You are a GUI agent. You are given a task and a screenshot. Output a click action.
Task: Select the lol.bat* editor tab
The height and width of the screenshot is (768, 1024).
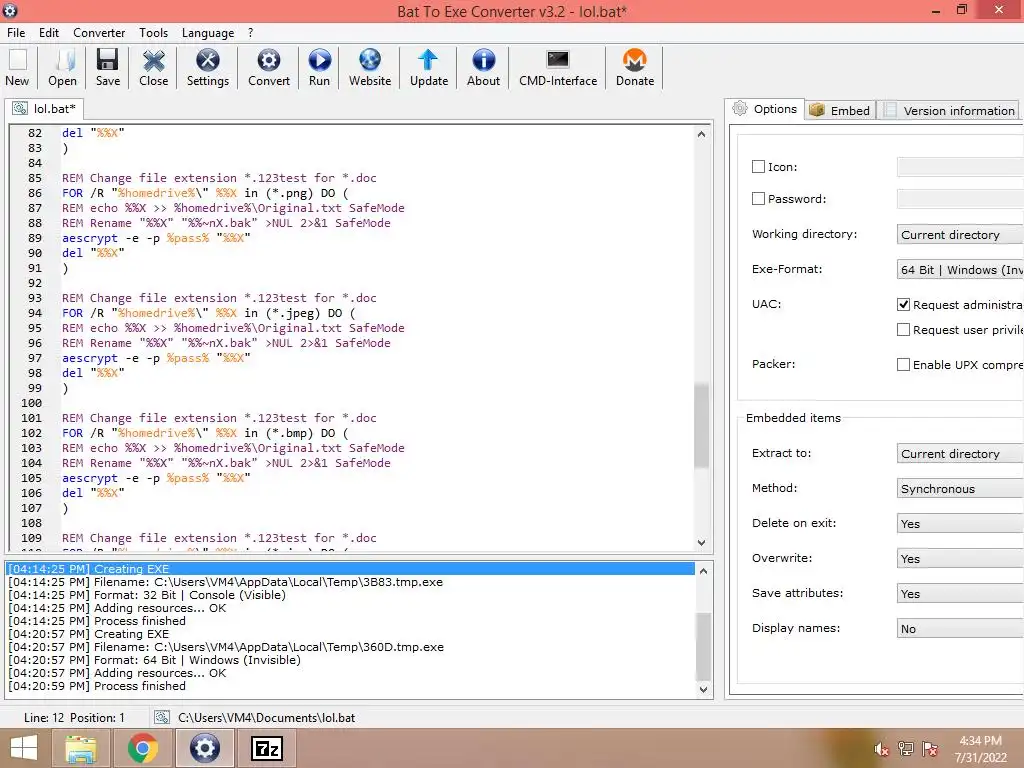click(44, 108)
